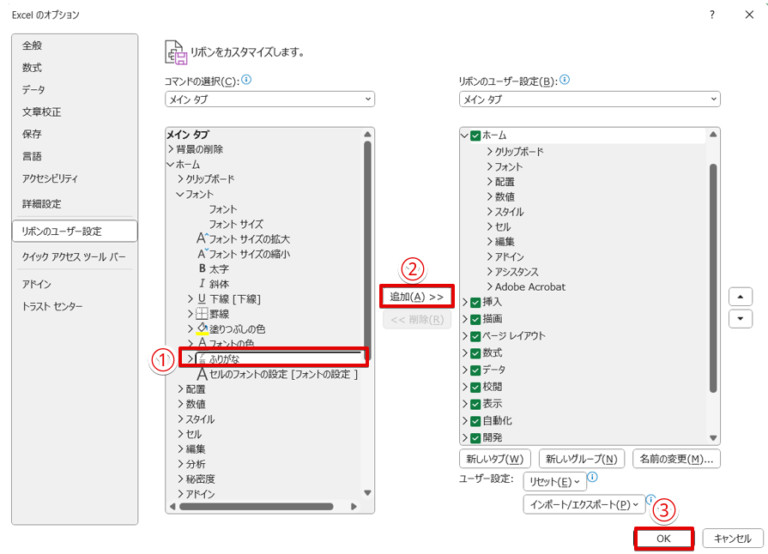The width and height of the screenshot is (768, 554).
Task: Close the Excel のオプション dialog
Action: pyautogui.click(x=749, y=15)
